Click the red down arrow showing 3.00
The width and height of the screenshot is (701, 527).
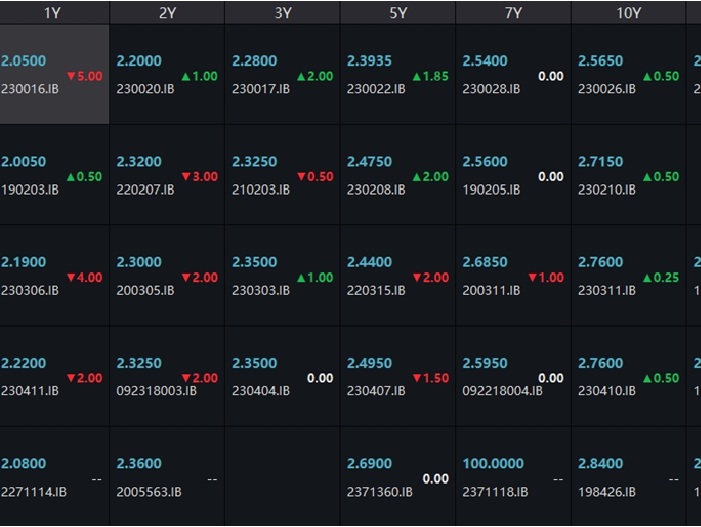[x=199, y=177]
